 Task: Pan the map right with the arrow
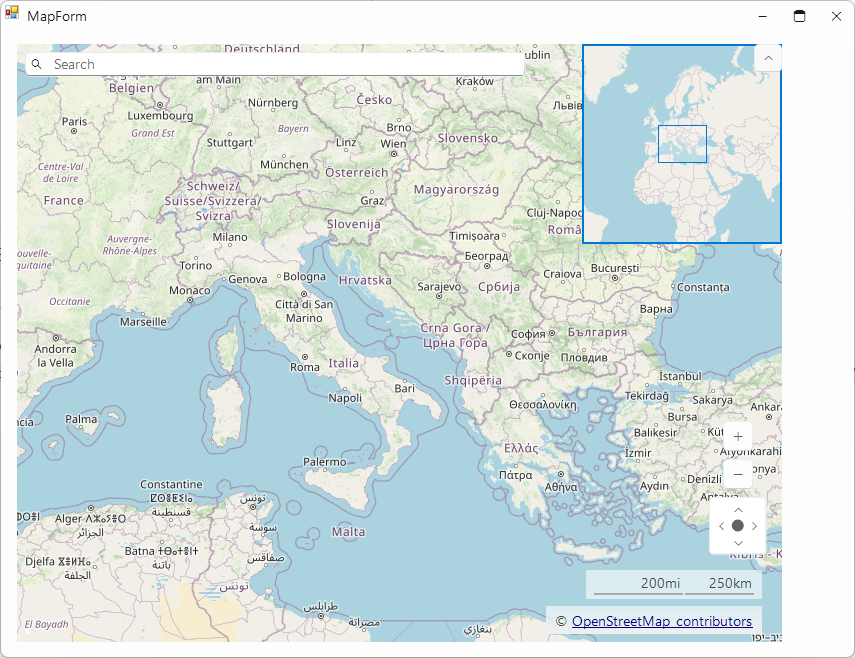(x=755, y=526)
